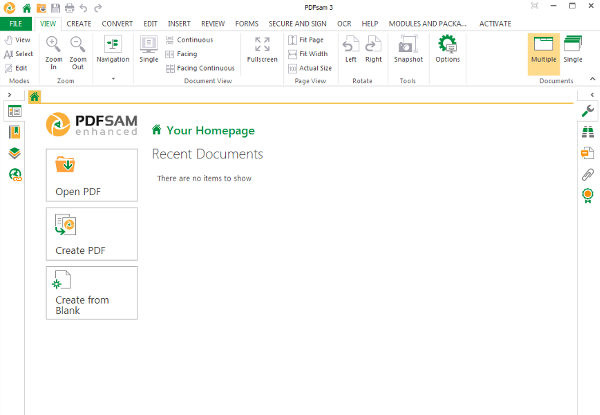This screenshot has height=415, width=600.
Task: Open the binoculars search panel
Action: tap(588, 132)
